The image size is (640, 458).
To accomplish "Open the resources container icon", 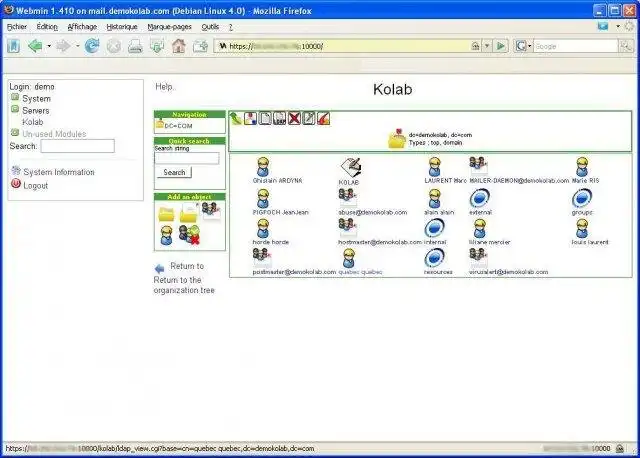I will 434,258.
